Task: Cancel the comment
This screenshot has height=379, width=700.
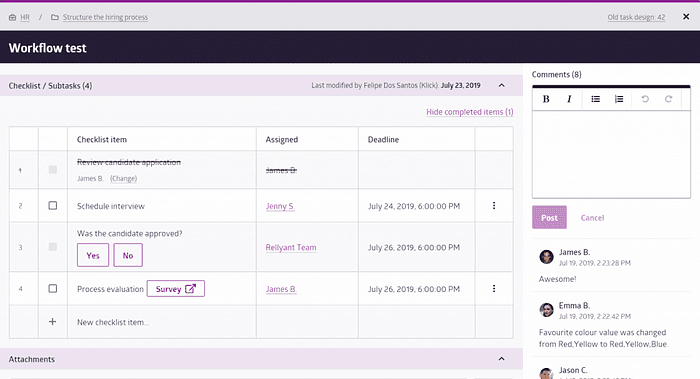Action: tap(592, 218)
